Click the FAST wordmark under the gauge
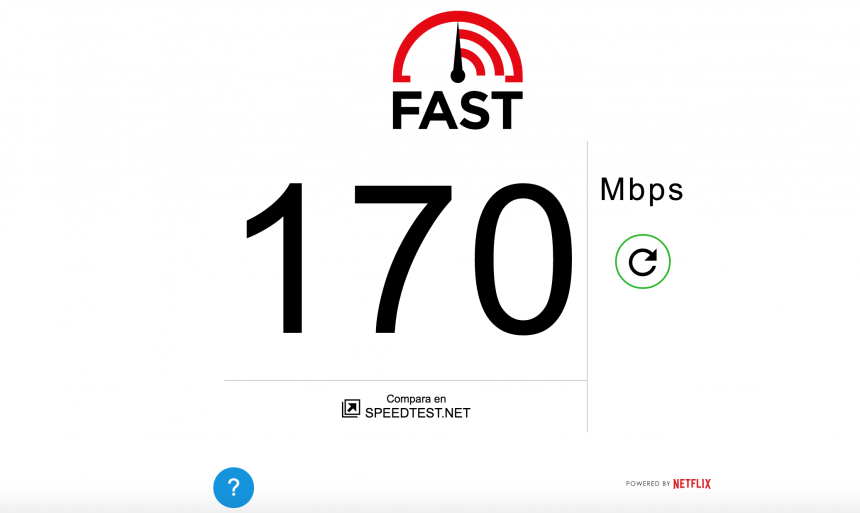 click(457, 111)
